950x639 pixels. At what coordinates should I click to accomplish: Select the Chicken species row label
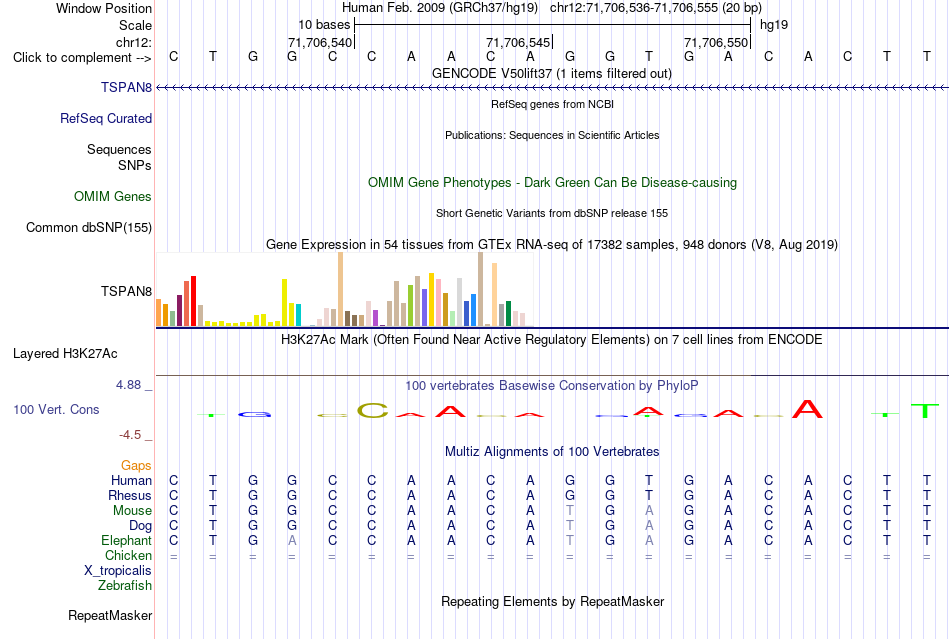[128, 555]
